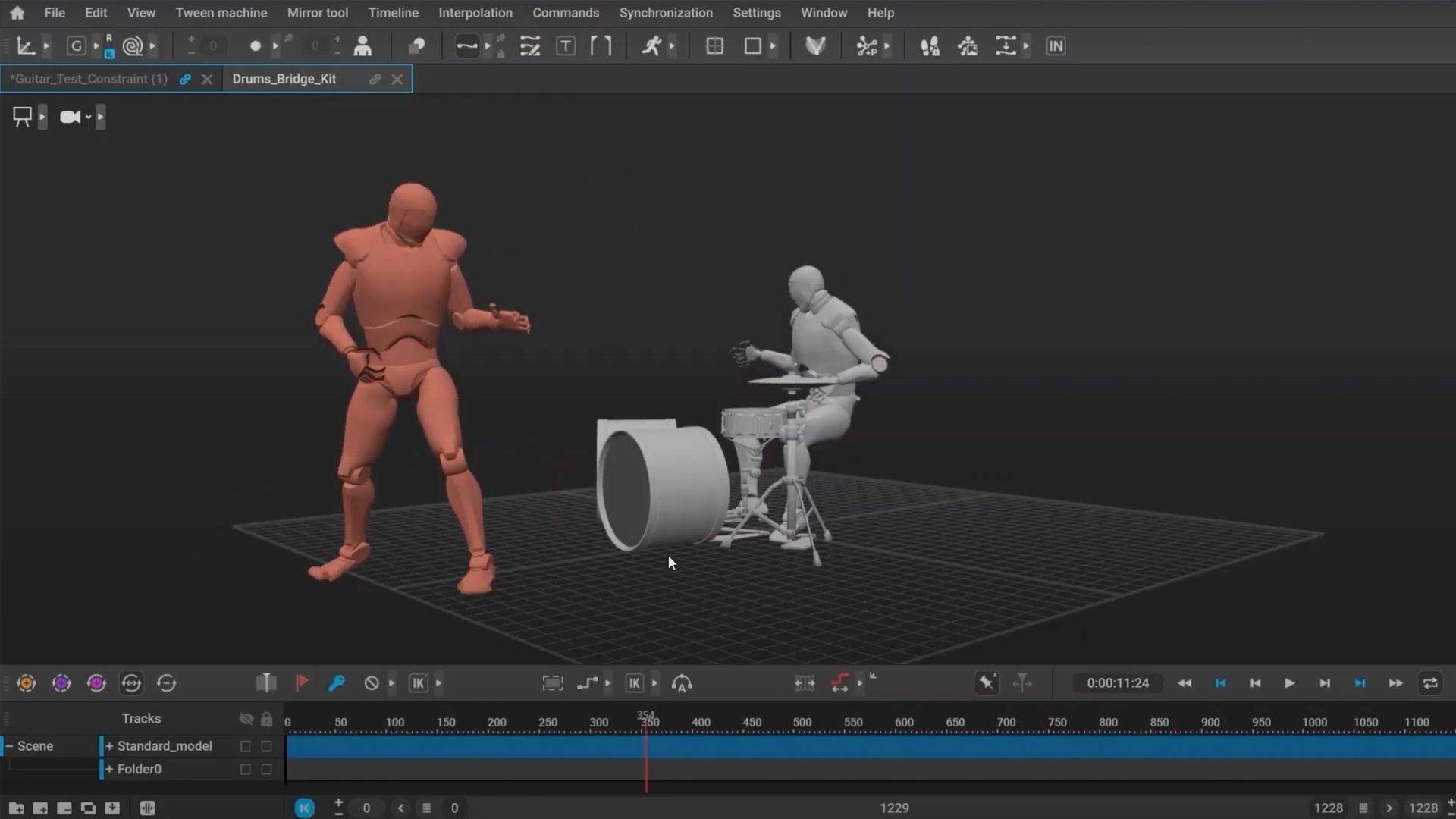
Task: Move the playhead by clicking the timeline ruler
Action: tap(531, 722)
